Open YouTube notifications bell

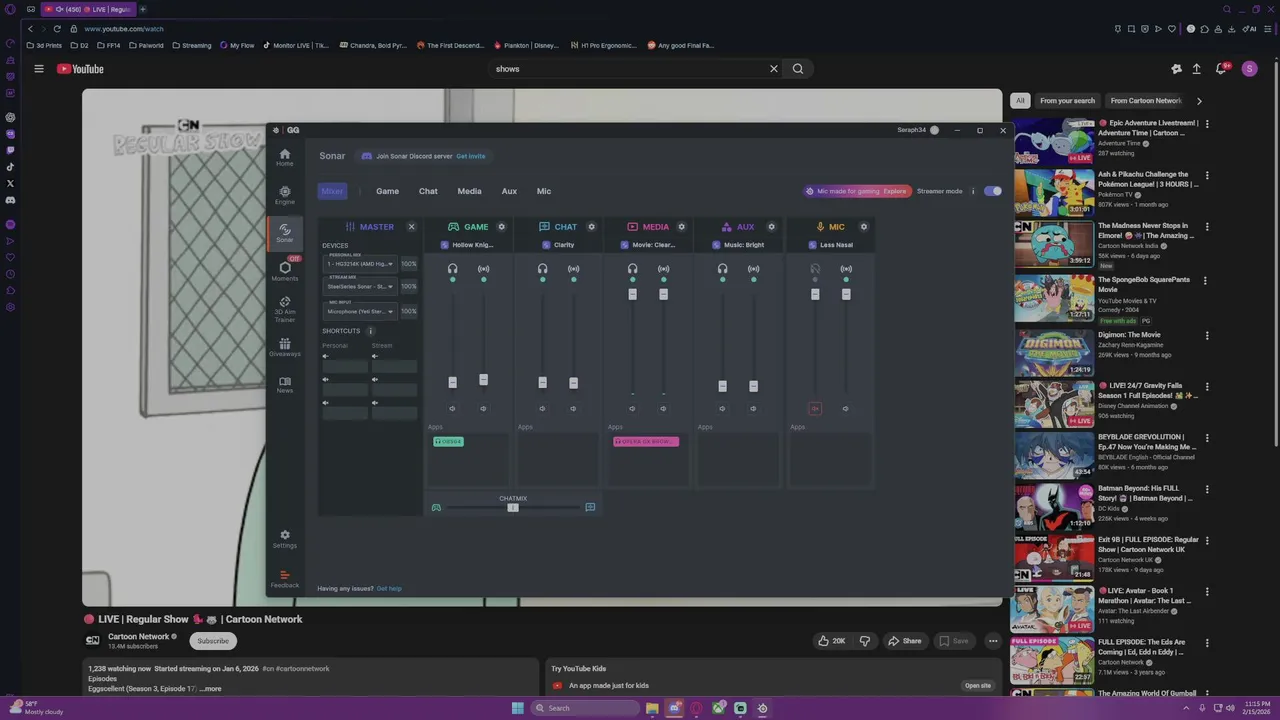pos(1221,69)
